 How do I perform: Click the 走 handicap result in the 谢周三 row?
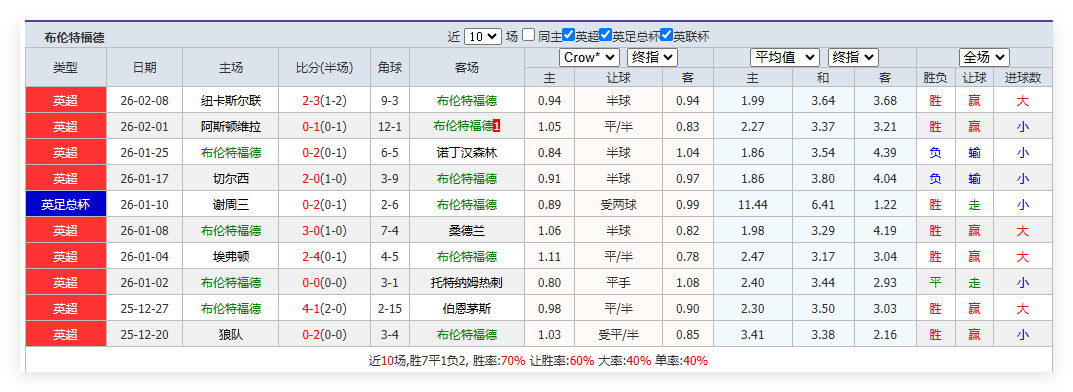(x=974, y=205)
